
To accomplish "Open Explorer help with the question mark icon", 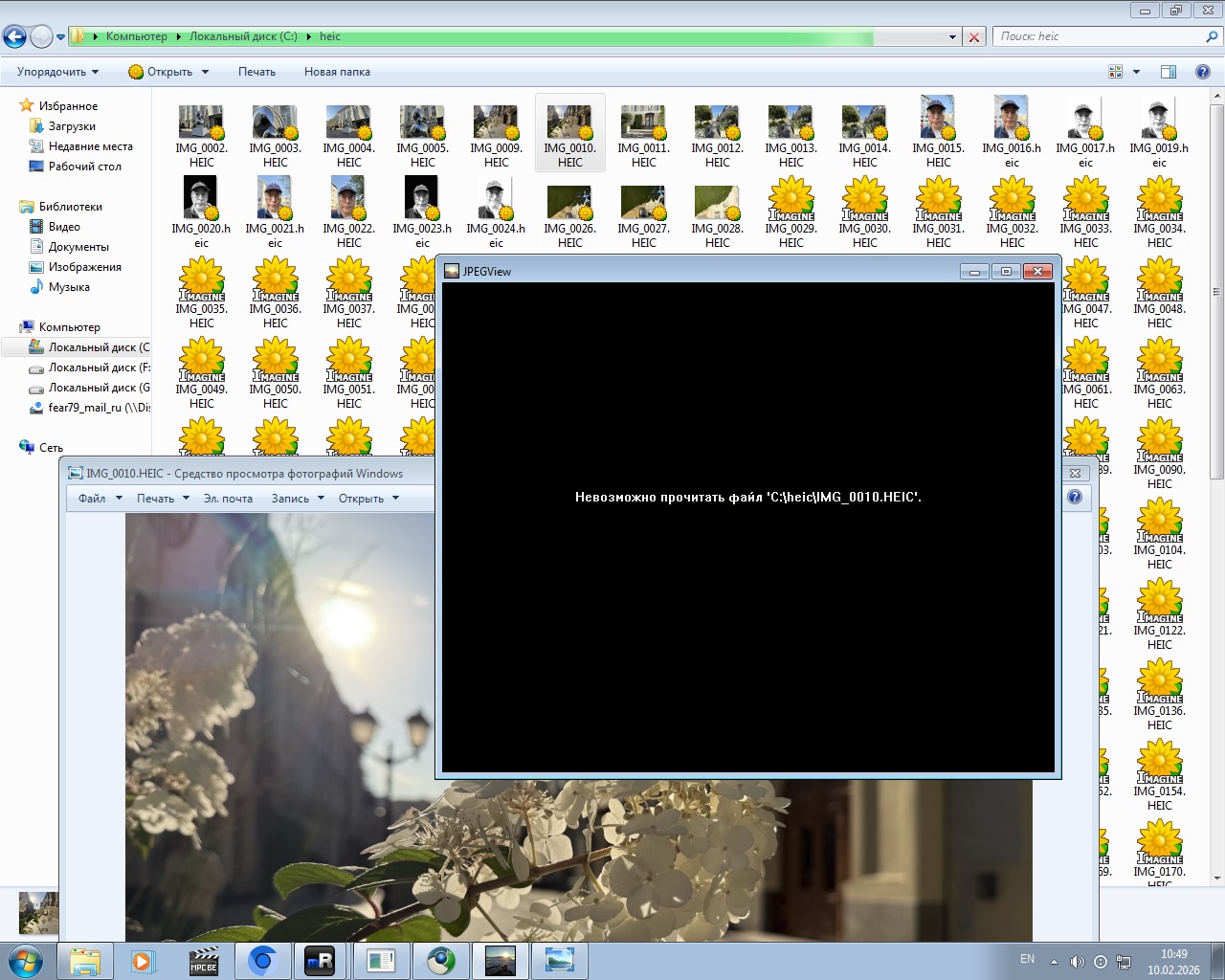I will coord(1203,72).
